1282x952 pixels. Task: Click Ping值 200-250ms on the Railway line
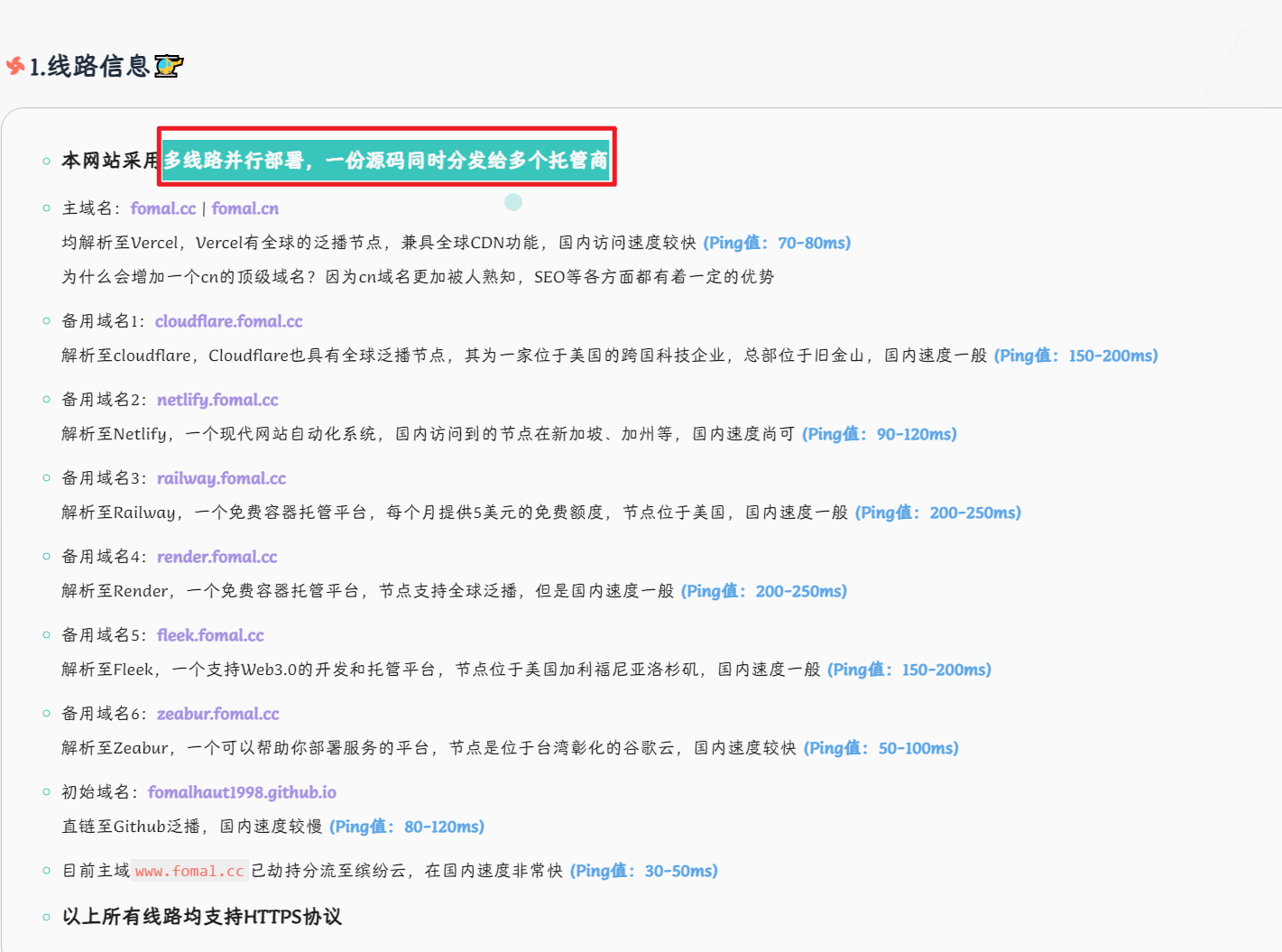(937, 513)
